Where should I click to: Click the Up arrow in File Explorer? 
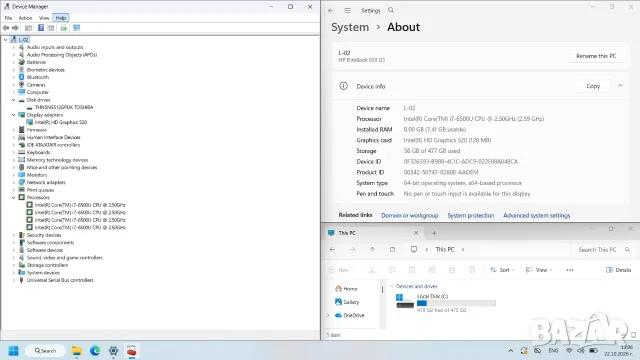tap(372, 249)
